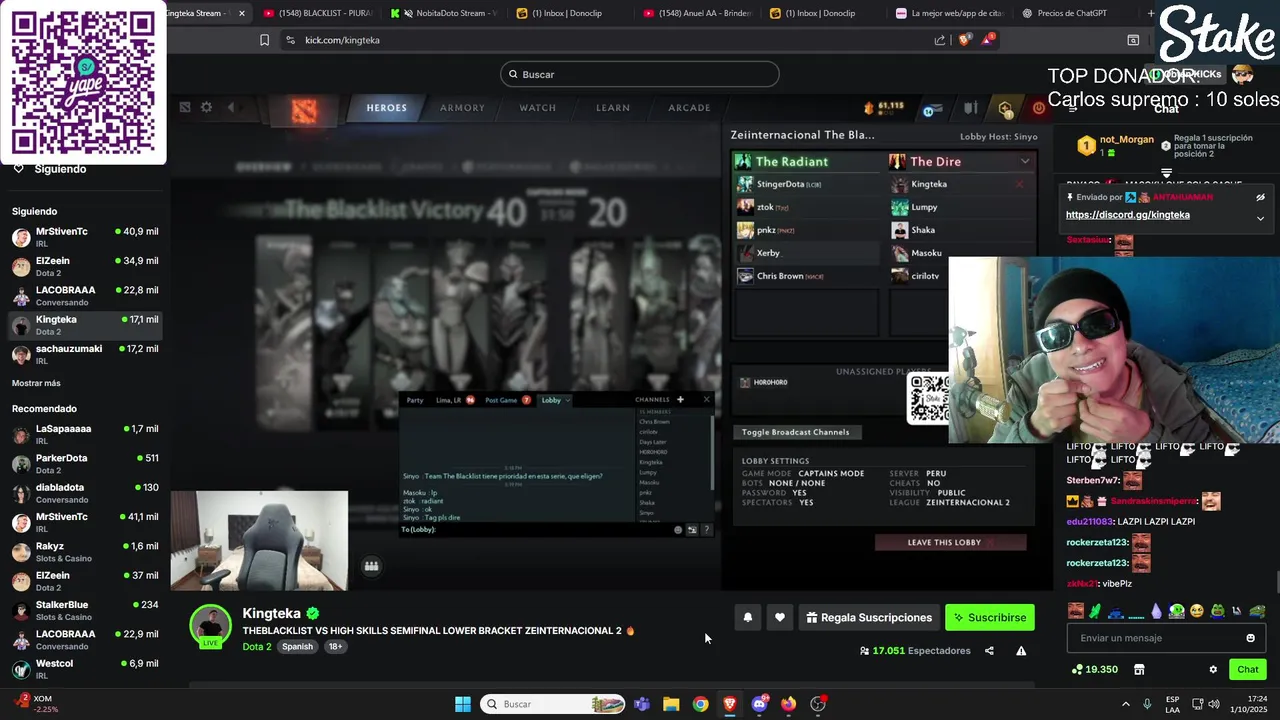
Task: Click the Dota 2 category link under title
Action: coord(256,647)
